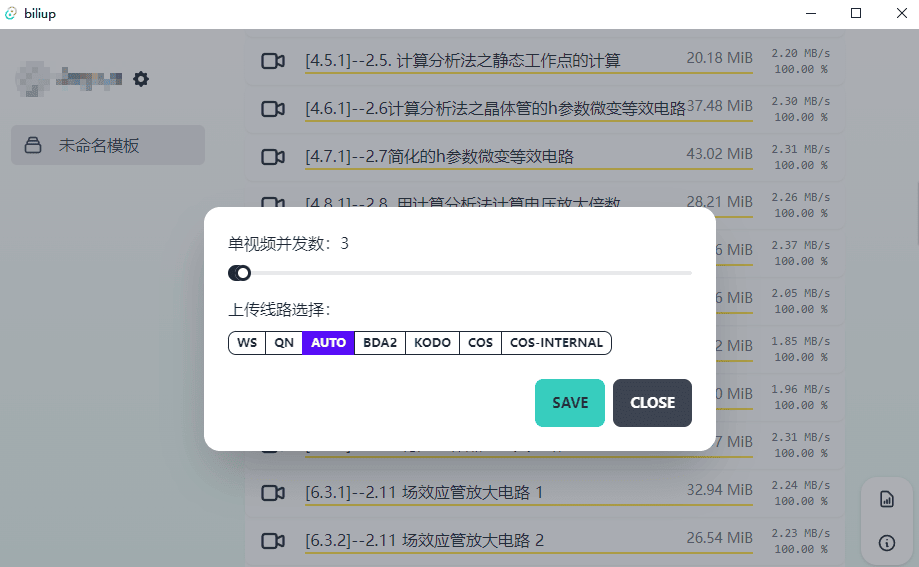Choose AUTO upload line option
This screenshot has width=919, height=567.
[x=328, y=343]
